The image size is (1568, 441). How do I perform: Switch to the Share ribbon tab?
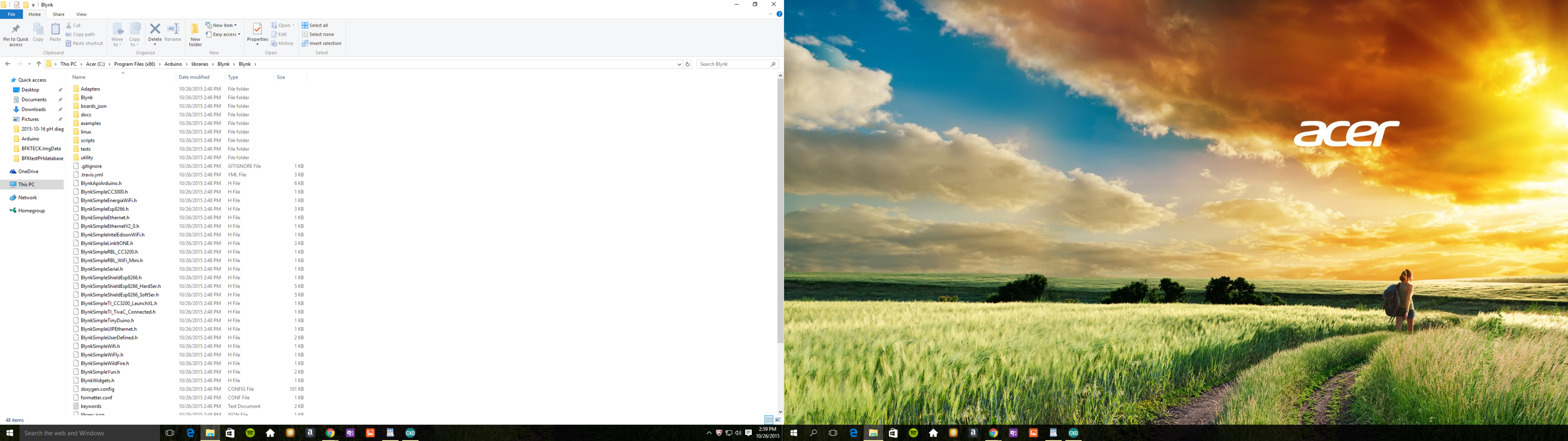tap(58, 14)
